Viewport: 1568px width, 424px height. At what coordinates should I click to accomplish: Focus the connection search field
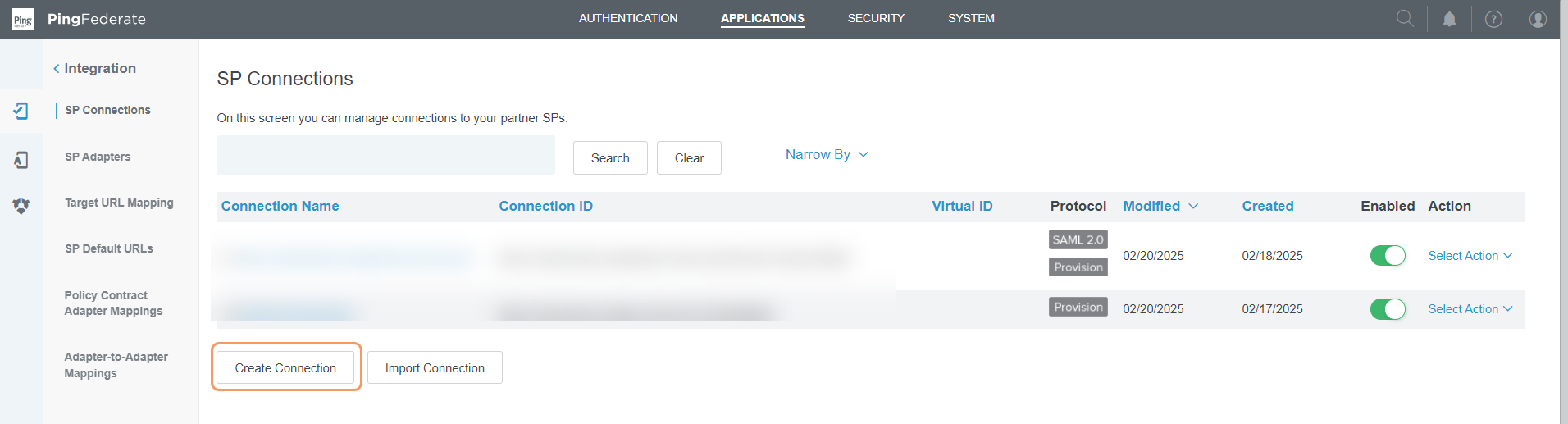click(x=385, y=155)
